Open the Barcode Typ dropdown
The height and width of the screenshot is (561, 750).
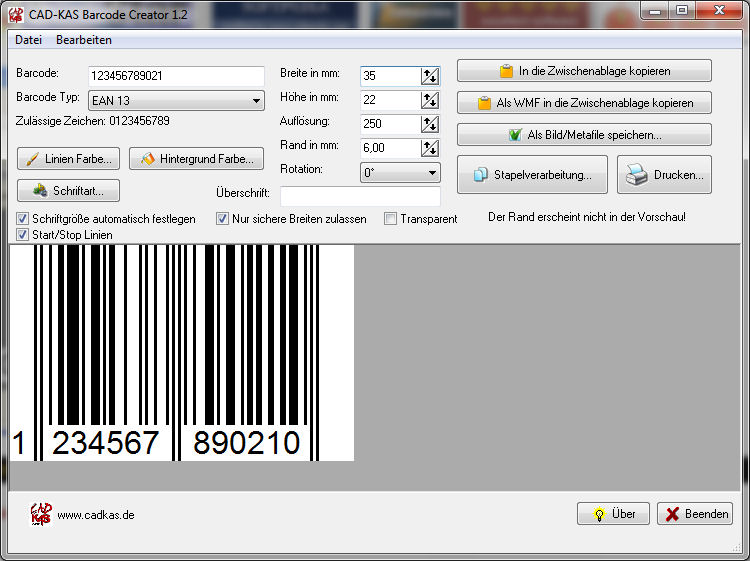pos(257,101)
